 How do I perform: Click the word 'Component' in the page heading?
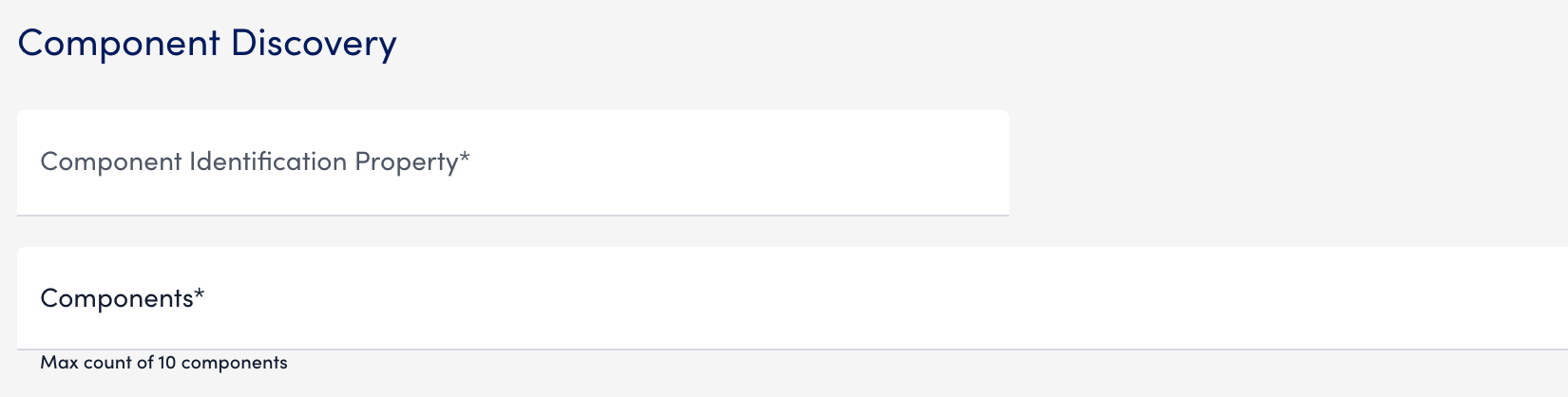tap(119, 44)
